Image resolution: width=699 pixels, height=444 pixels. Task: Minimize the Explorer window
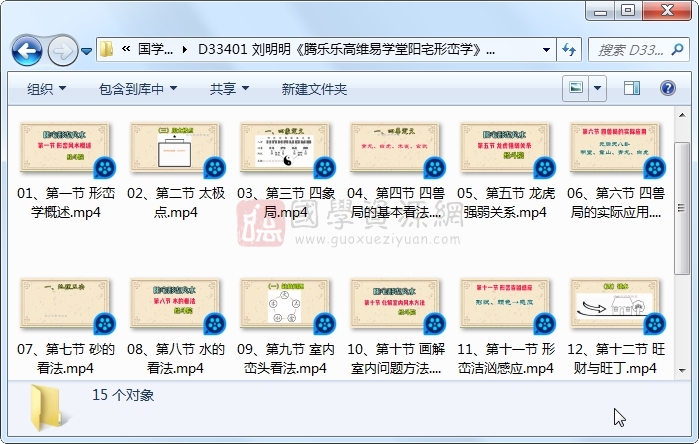pos(600,11)
